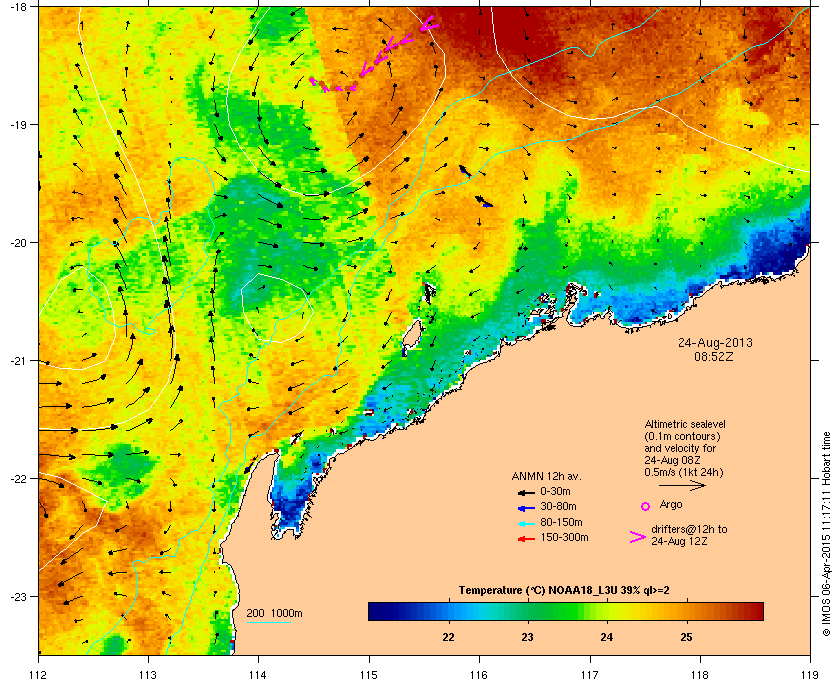Click the 'drifters@12h to' legend text
The width and height of the screenshot is (840, 680).
click(x=689, y=529)
